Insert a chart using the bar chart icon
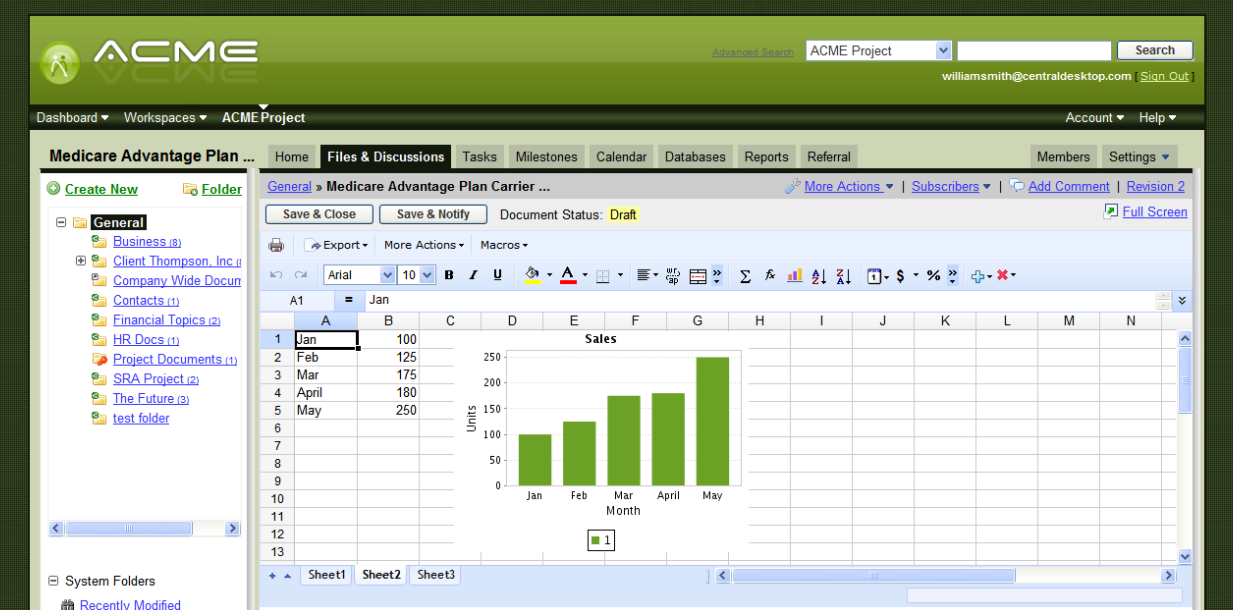Viewport: 1233px width, 610px height. click(x=795, y=275)
